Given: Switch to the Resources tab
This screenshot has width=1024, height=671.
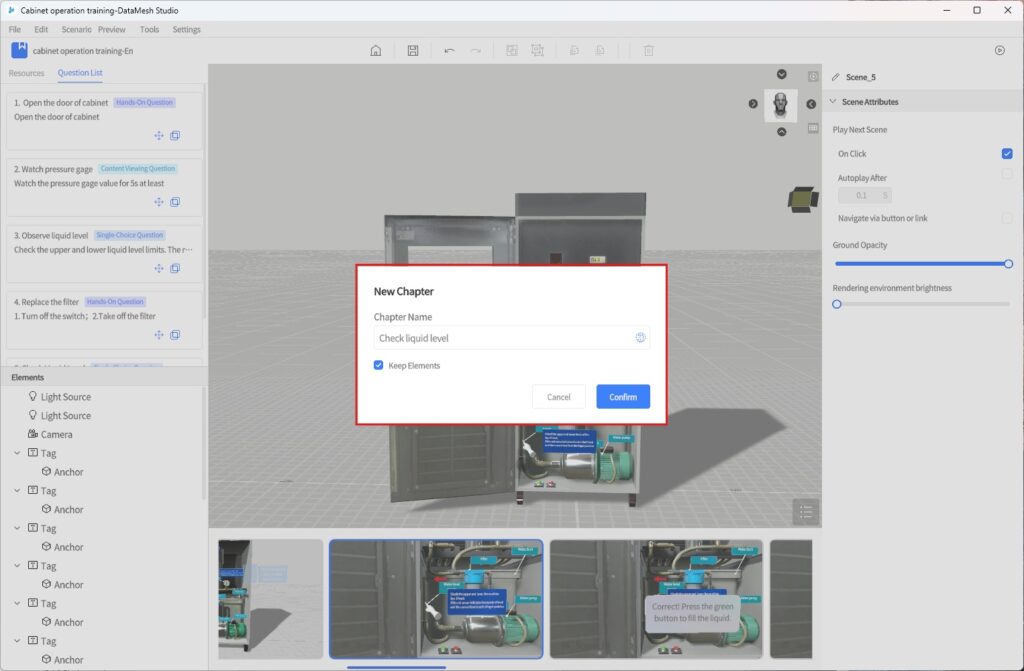Looking at the screenshot, I should pos(27,73).
